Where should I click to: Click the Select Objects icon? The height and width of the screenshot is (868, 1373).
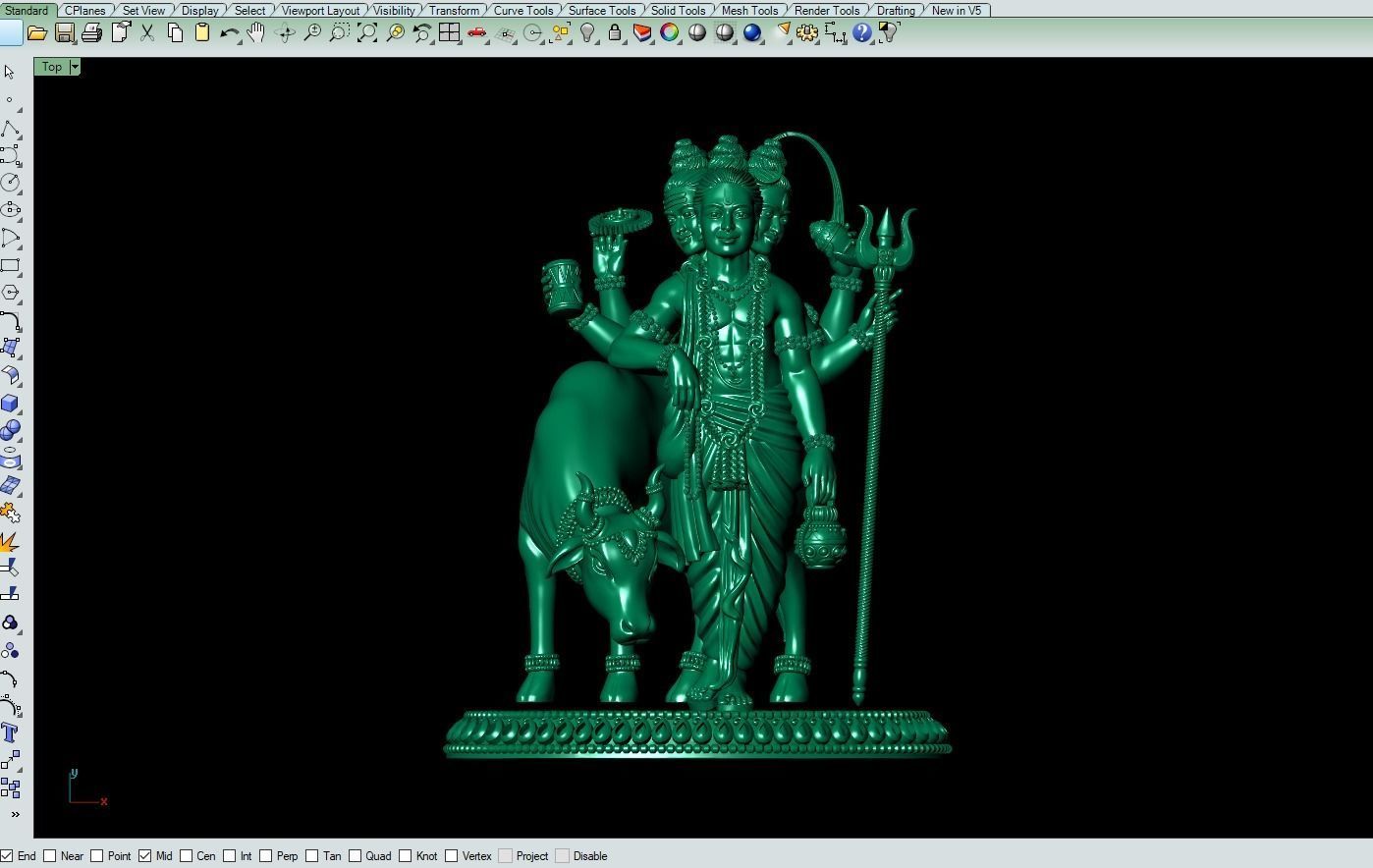click(x=560, y=32)
